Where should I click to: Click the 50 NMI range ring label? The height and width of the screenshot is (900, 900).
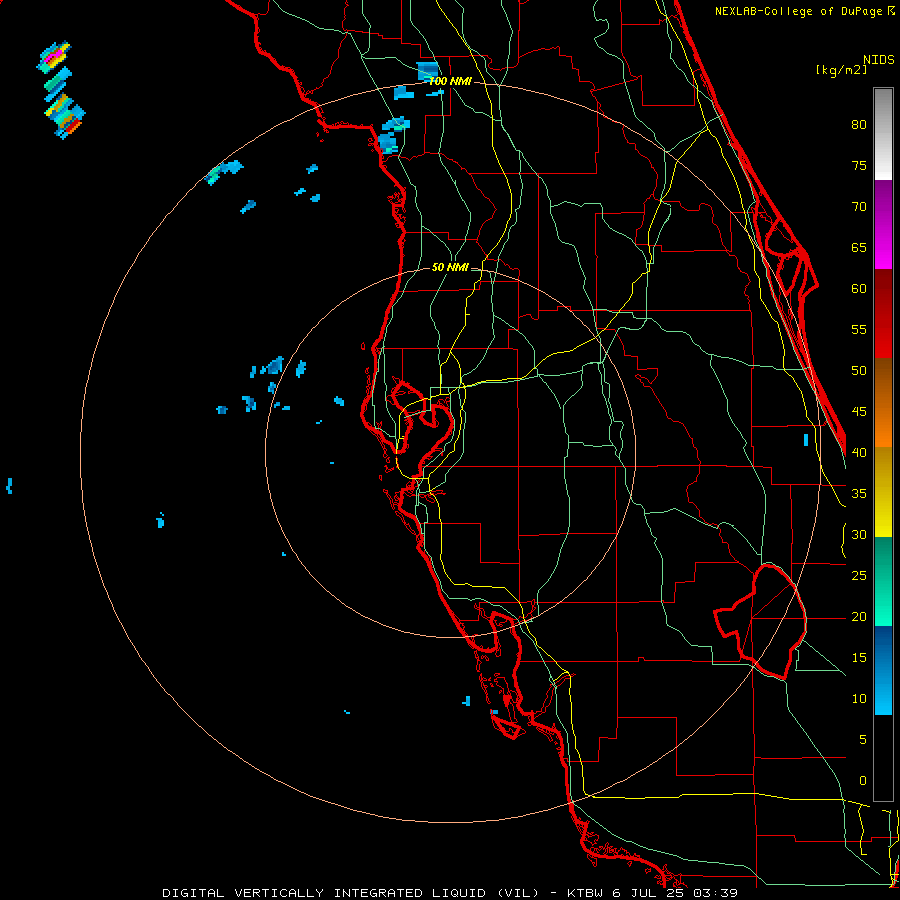pyautogui.click(x=450, y=267)
